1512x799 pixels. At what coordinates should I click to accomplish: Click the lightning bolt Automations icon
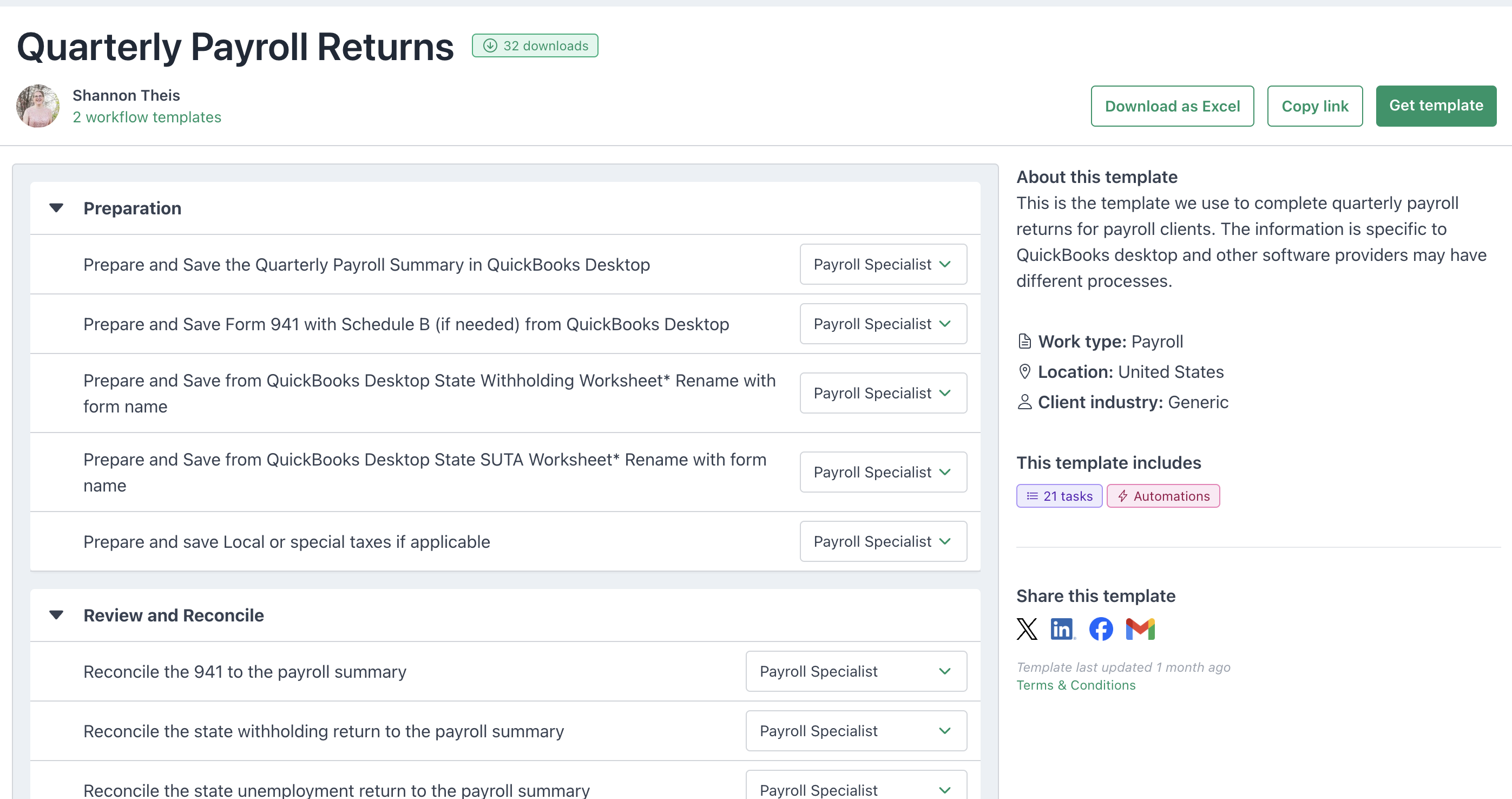click(1123, 496)
